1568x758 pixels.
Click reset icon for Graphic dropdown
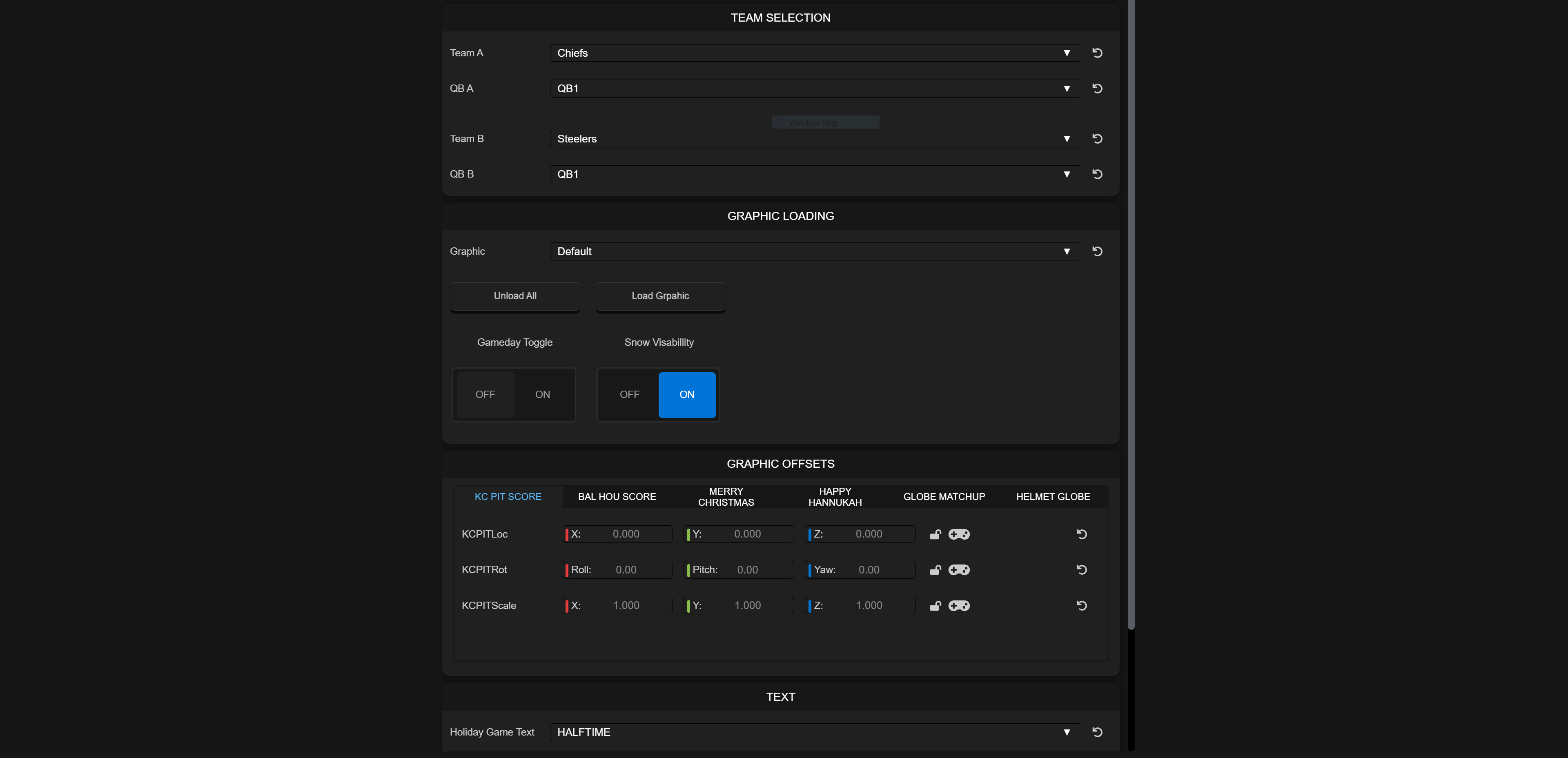[x=1097, y=251]
